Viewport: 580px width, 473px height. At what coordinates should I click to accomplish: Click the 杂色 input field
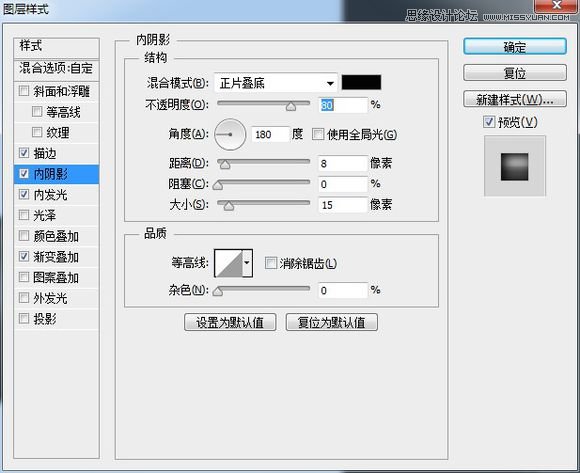click(x=343, y=290)
